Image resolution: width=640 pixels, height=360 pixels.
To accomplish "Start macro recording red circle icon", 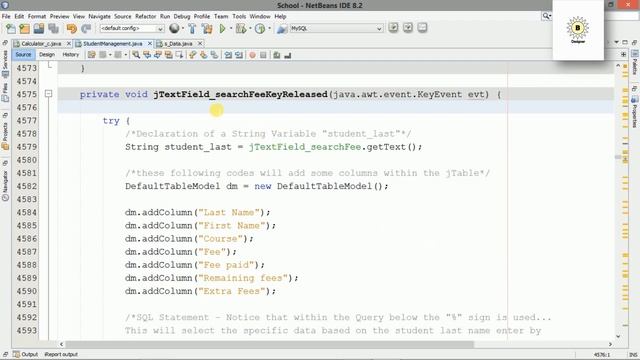I will coord(253,55).
